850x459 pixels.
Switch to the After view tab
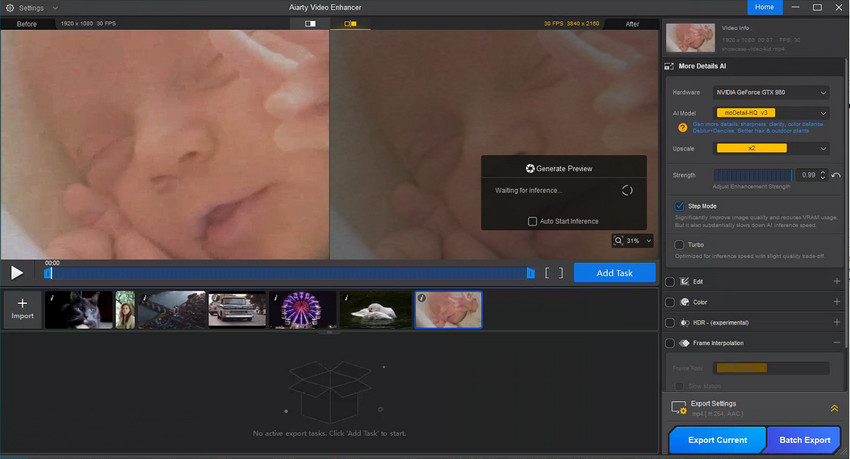click(632, 24)
